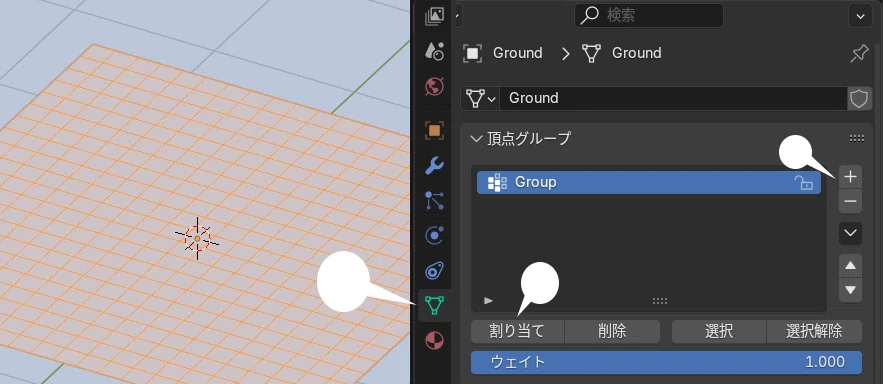Click the Ground mesh data breadcrumb

[622, 53]
